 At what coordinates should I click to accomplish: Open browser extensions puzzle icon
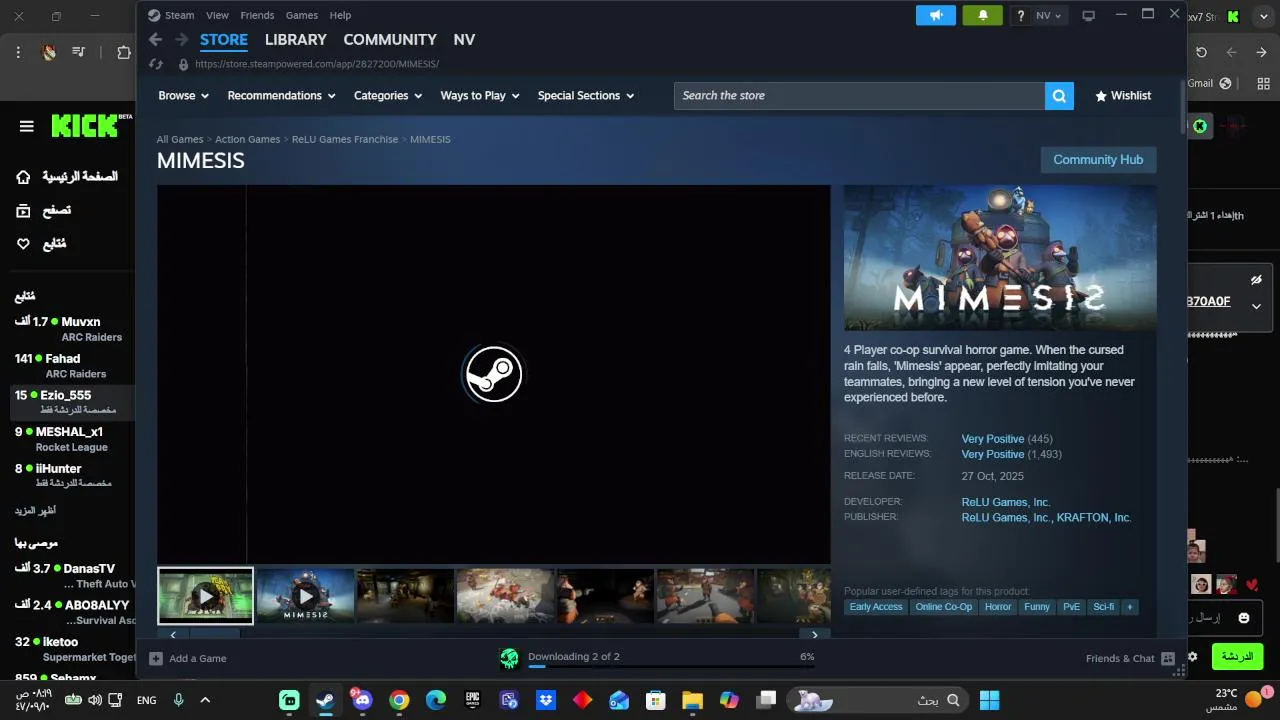tap(124, 52)
